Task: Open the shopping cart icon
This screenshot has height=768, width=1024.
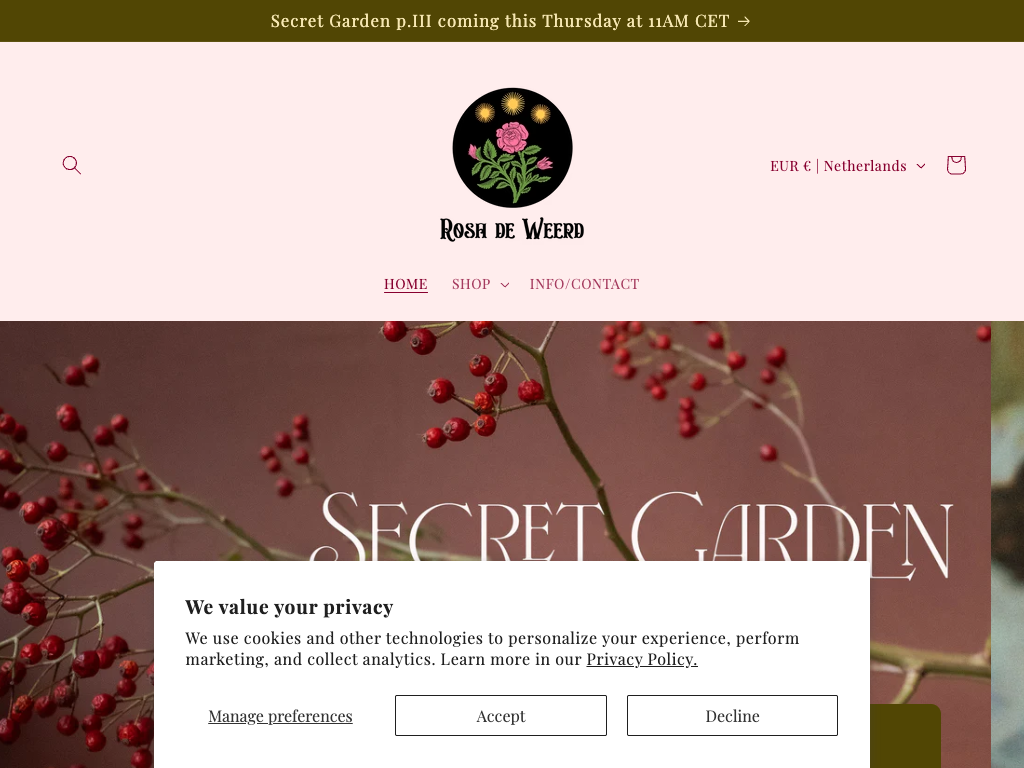Action: click(956, 165)
